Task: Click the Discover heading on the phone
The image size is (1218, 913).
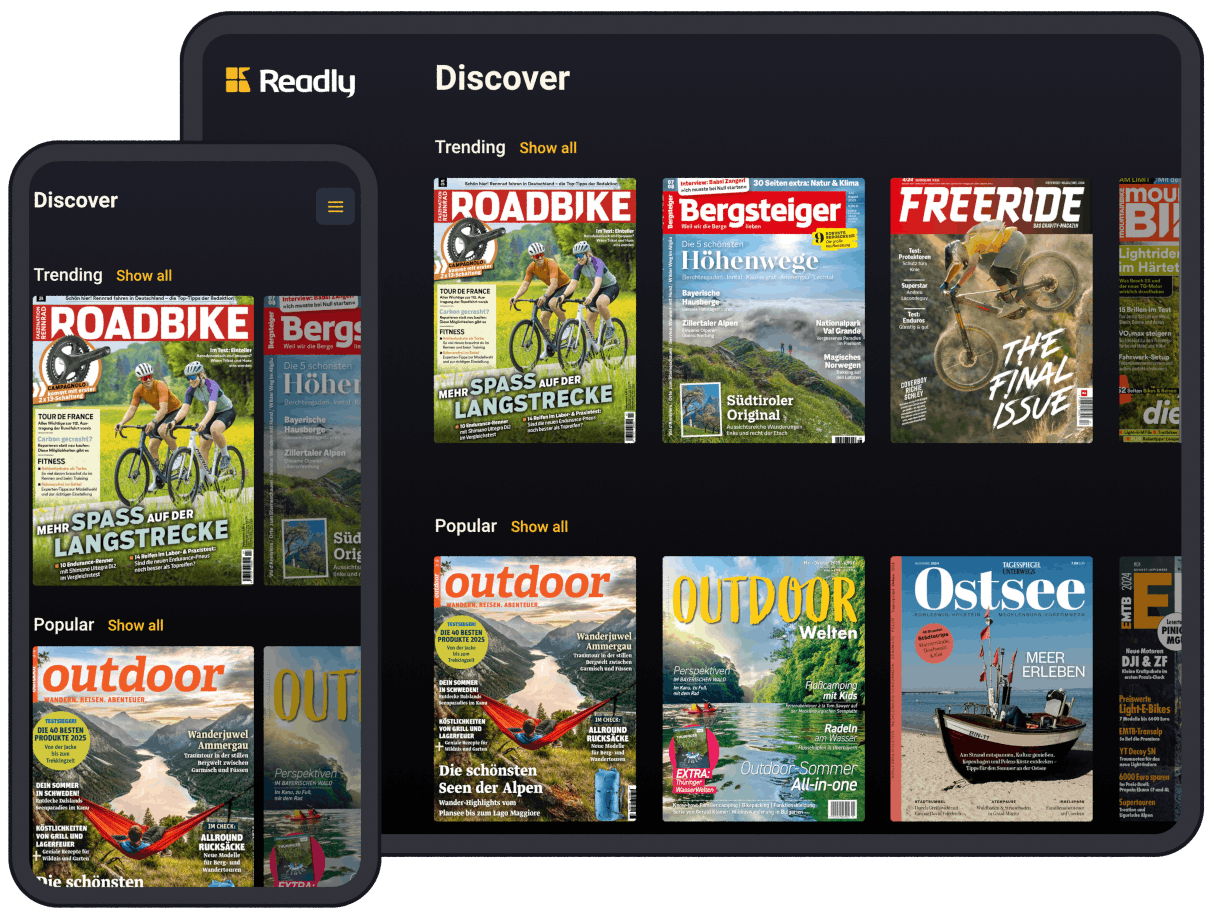Action: (76, 201)
